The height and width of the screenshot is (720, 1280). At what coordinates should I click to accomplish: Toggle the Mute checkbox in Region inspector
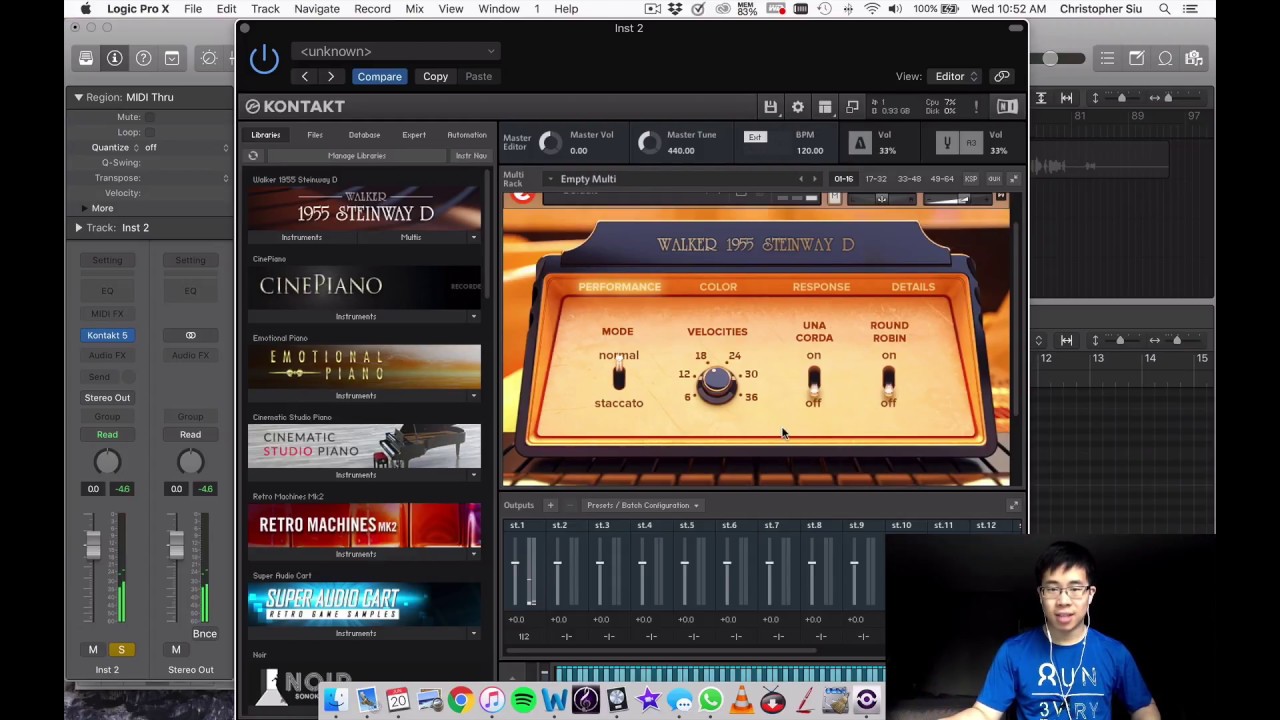click(x=150, y=117)
